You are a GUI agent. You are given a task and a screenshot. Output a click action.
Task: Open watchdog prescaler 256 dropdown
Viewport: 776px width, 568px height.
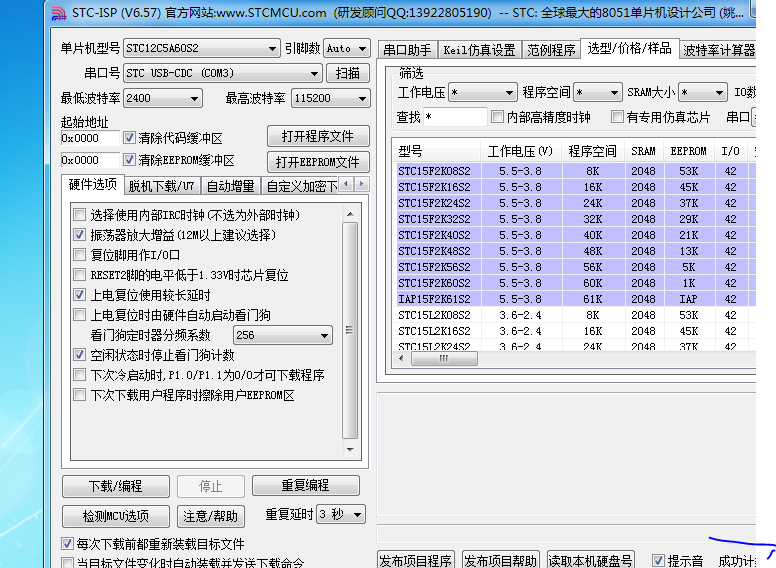click(x=283, y=335)
